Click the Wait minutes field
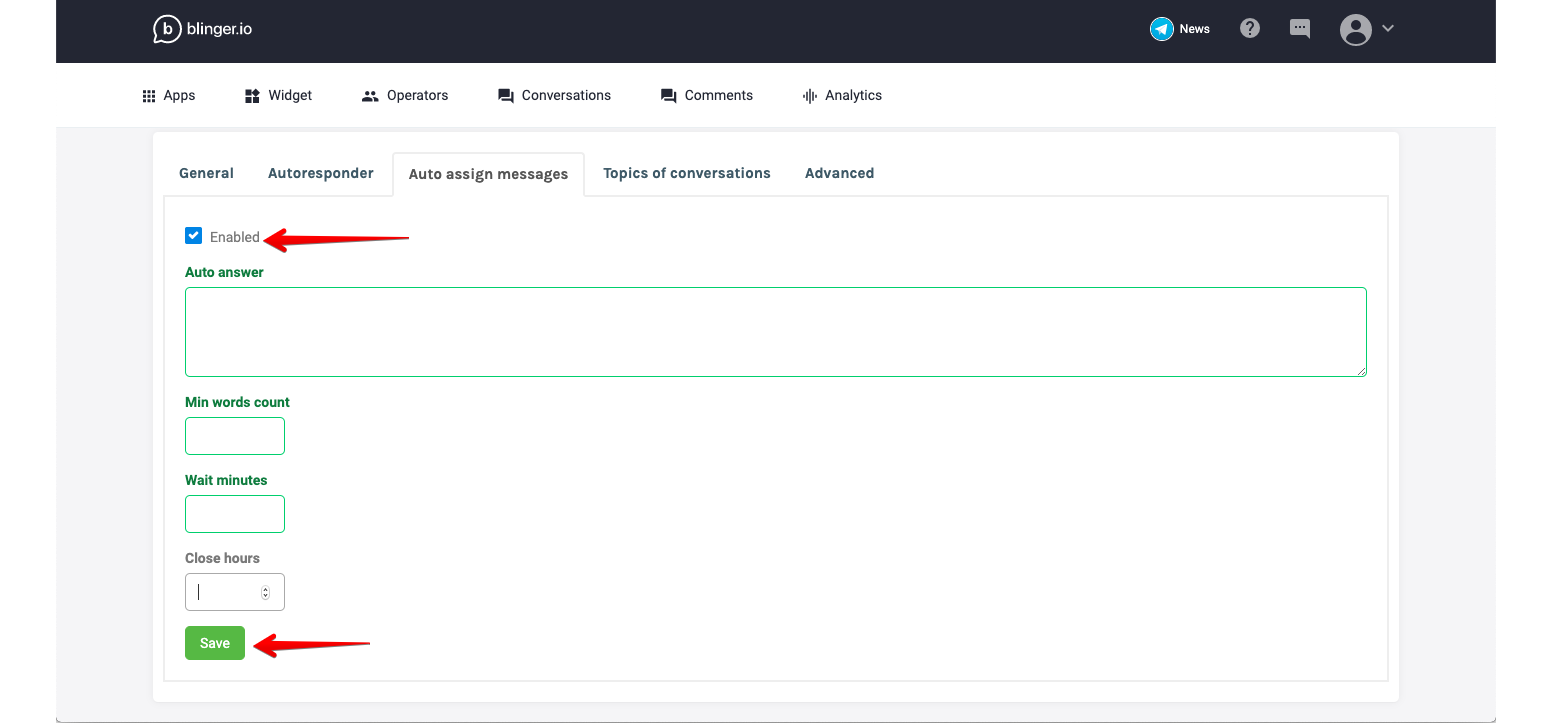The width and height of the screenshot is (1552, 723). pyautogui.click(x=235, y=514)
